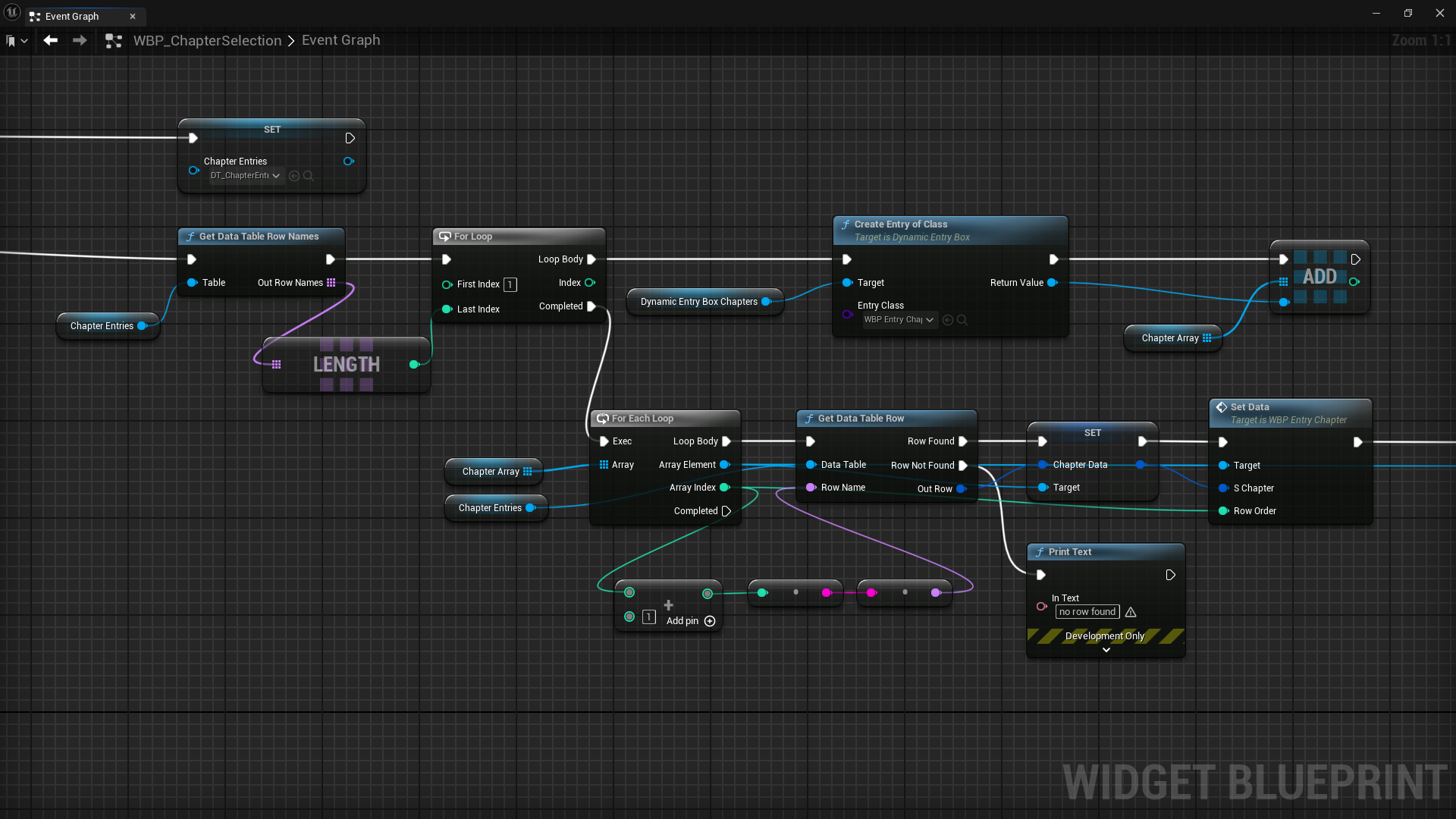
Task: Click WBP_ChapterSelection in the breadcrumb
Action: tap(207, 41)
